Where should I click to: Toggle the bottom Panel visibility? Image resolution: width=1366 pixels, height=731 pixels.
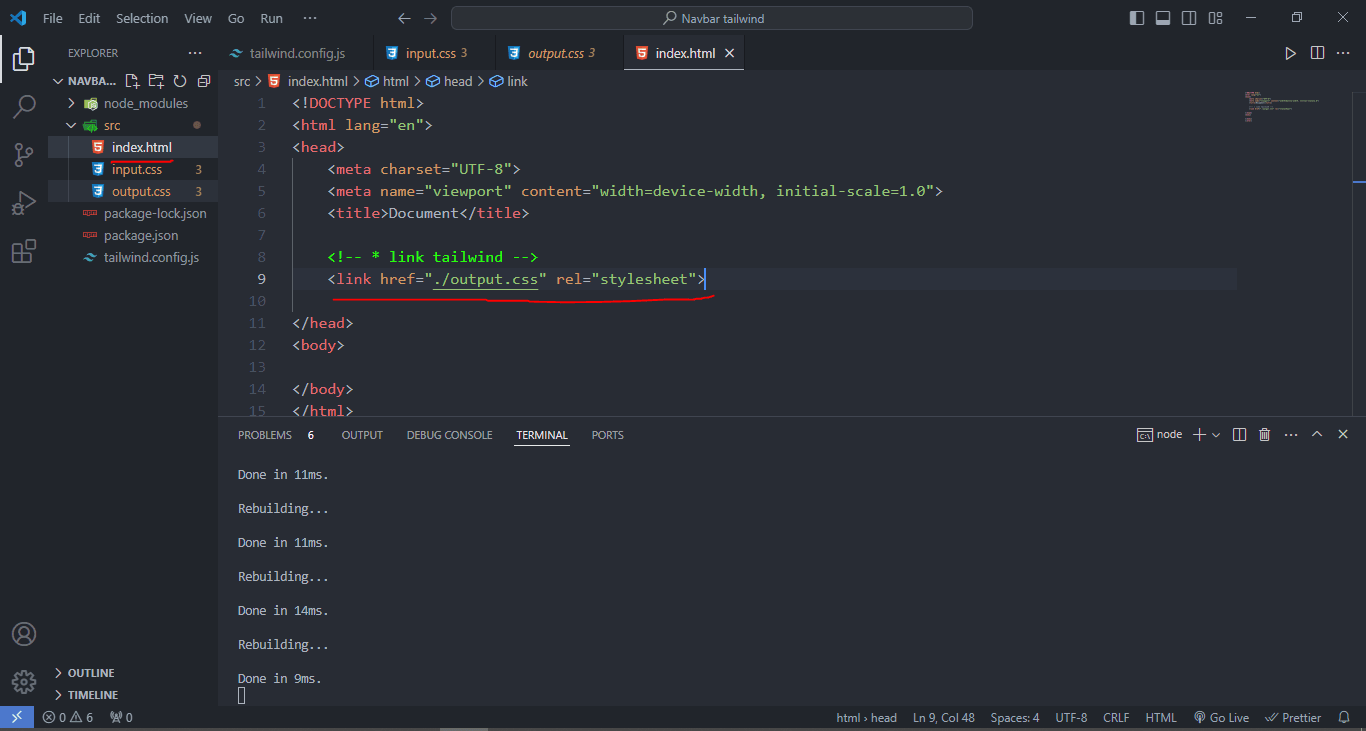click(x=1164, y=17)
